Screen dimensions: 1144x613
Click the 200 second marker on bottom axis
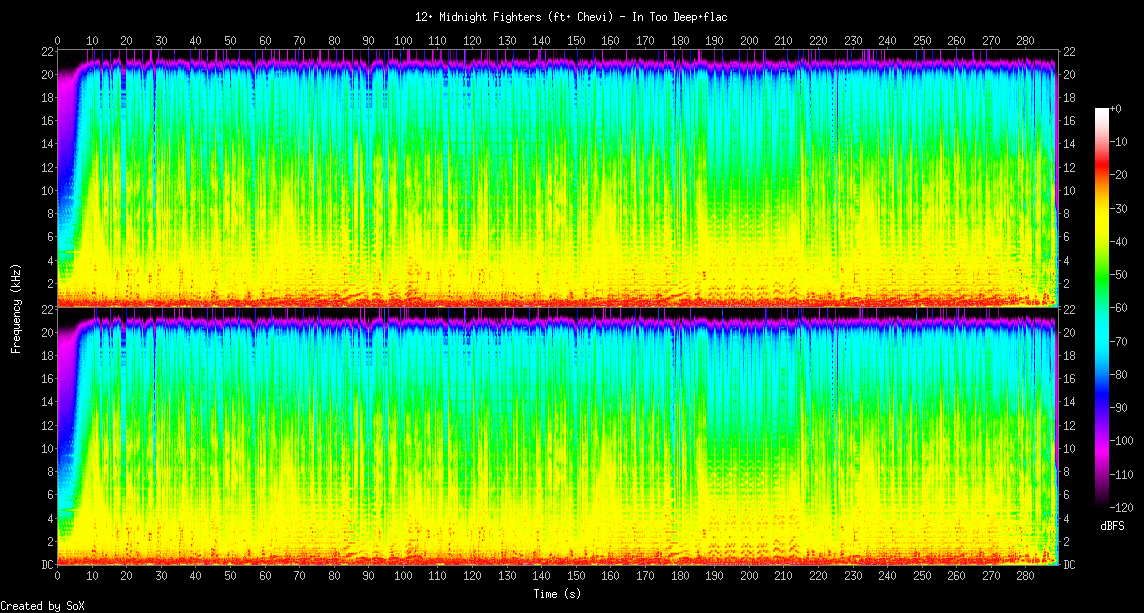pos(749,577)
